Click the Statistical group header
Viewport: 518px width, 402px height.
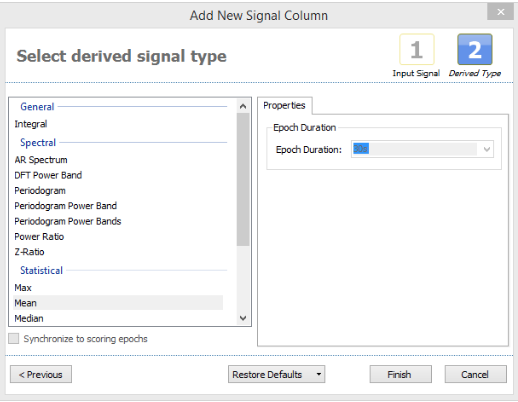41,270
